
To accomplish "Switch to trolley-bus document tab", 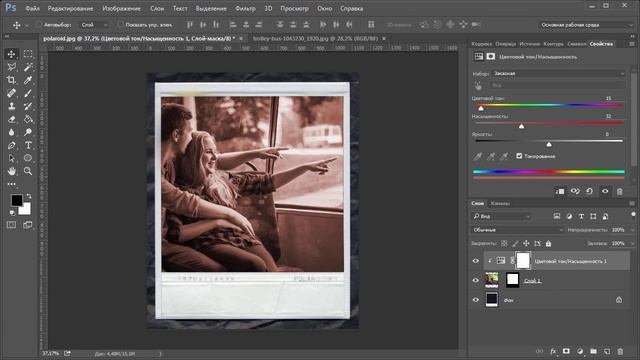I will pos(315,38).
